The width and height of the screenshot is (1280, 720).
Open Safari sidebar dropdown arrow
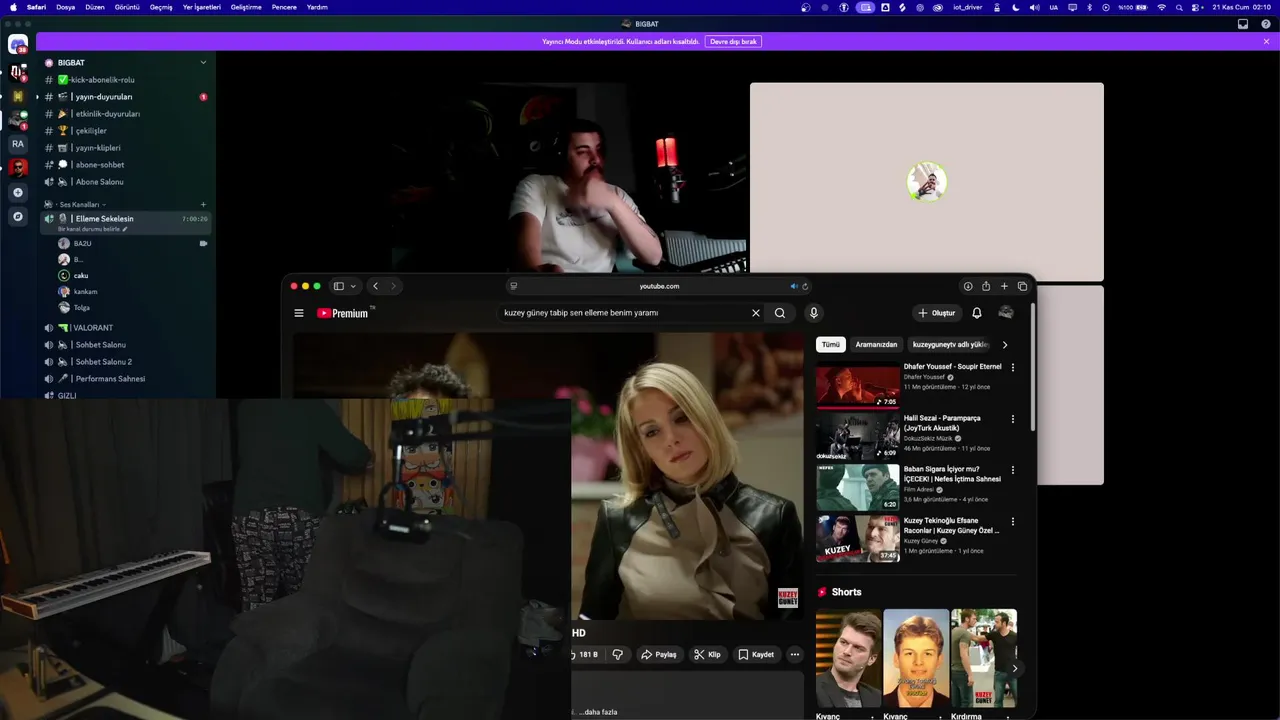353,286
